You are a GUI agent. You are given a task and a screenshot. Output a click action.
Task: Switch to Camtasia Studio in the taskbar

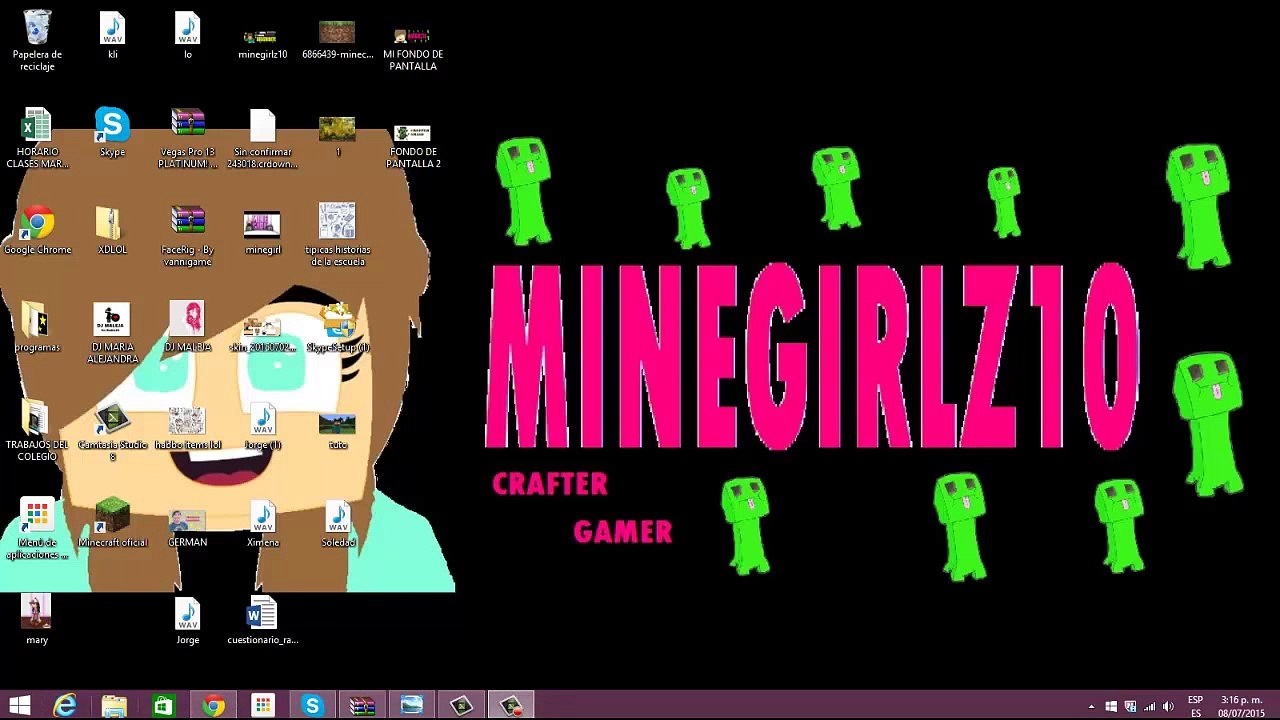click(x=461, y=706)
